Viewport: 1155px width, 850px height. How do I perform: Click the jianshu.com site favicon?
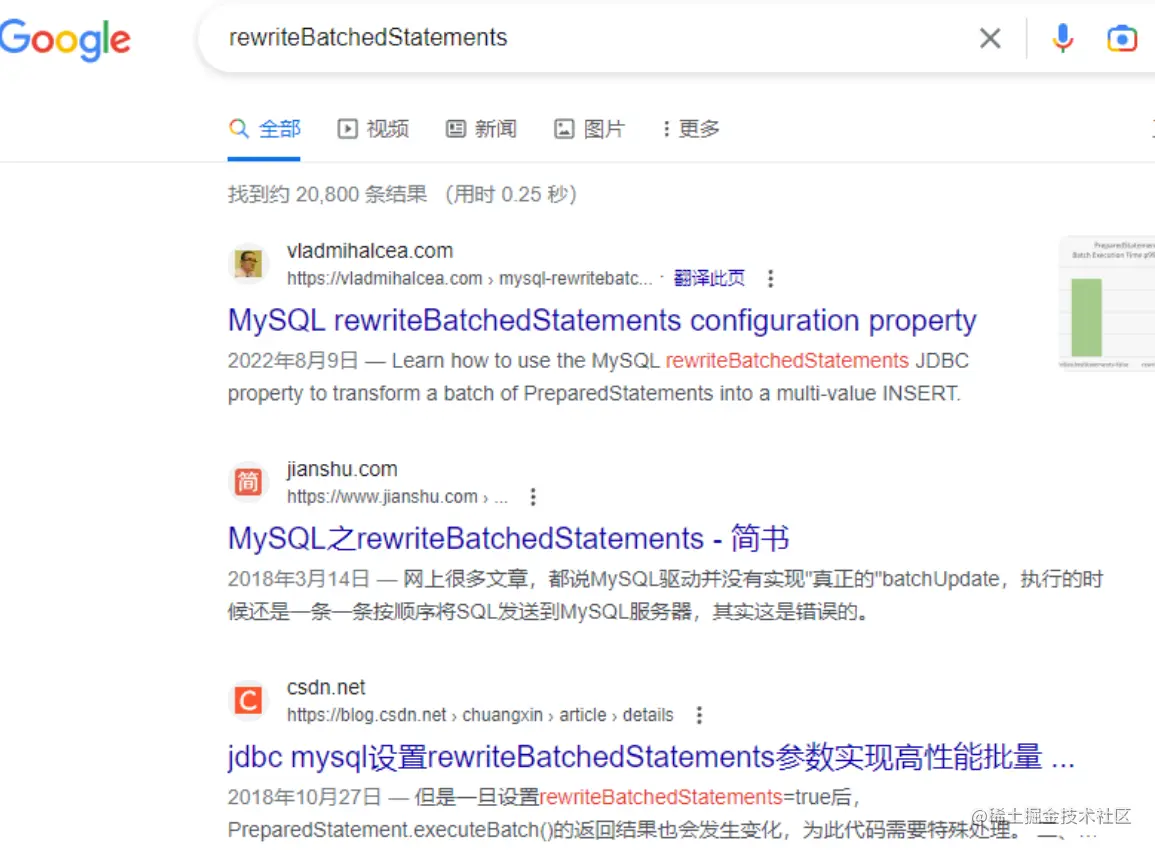[248, 482]
